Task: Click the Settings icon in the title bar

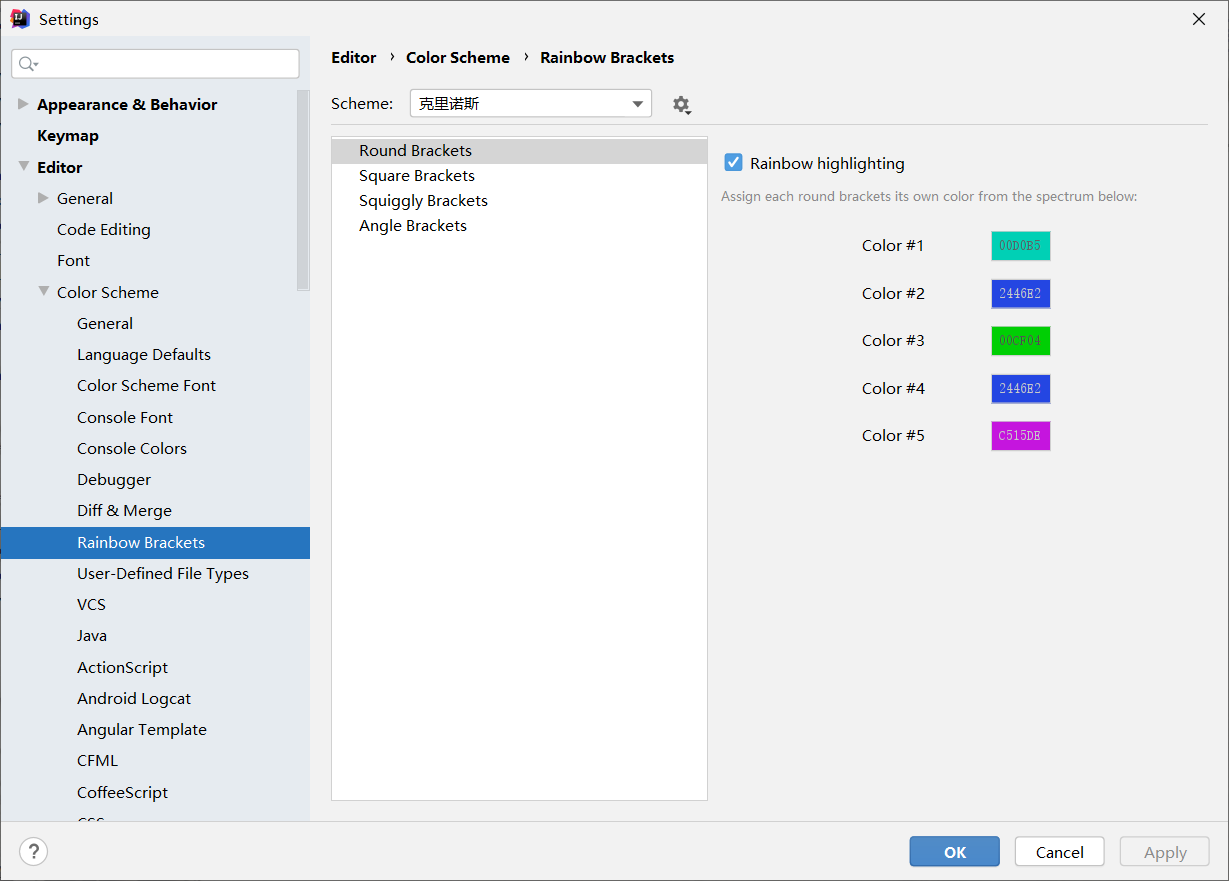Action: point(19,18)
